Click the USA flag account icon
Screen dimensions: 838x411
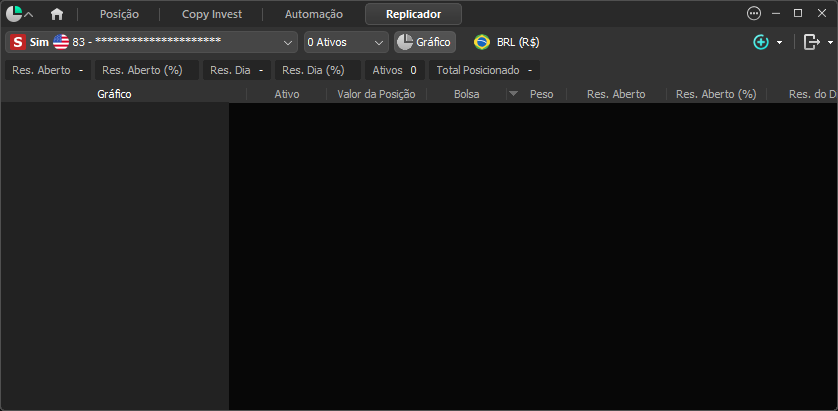61,42
